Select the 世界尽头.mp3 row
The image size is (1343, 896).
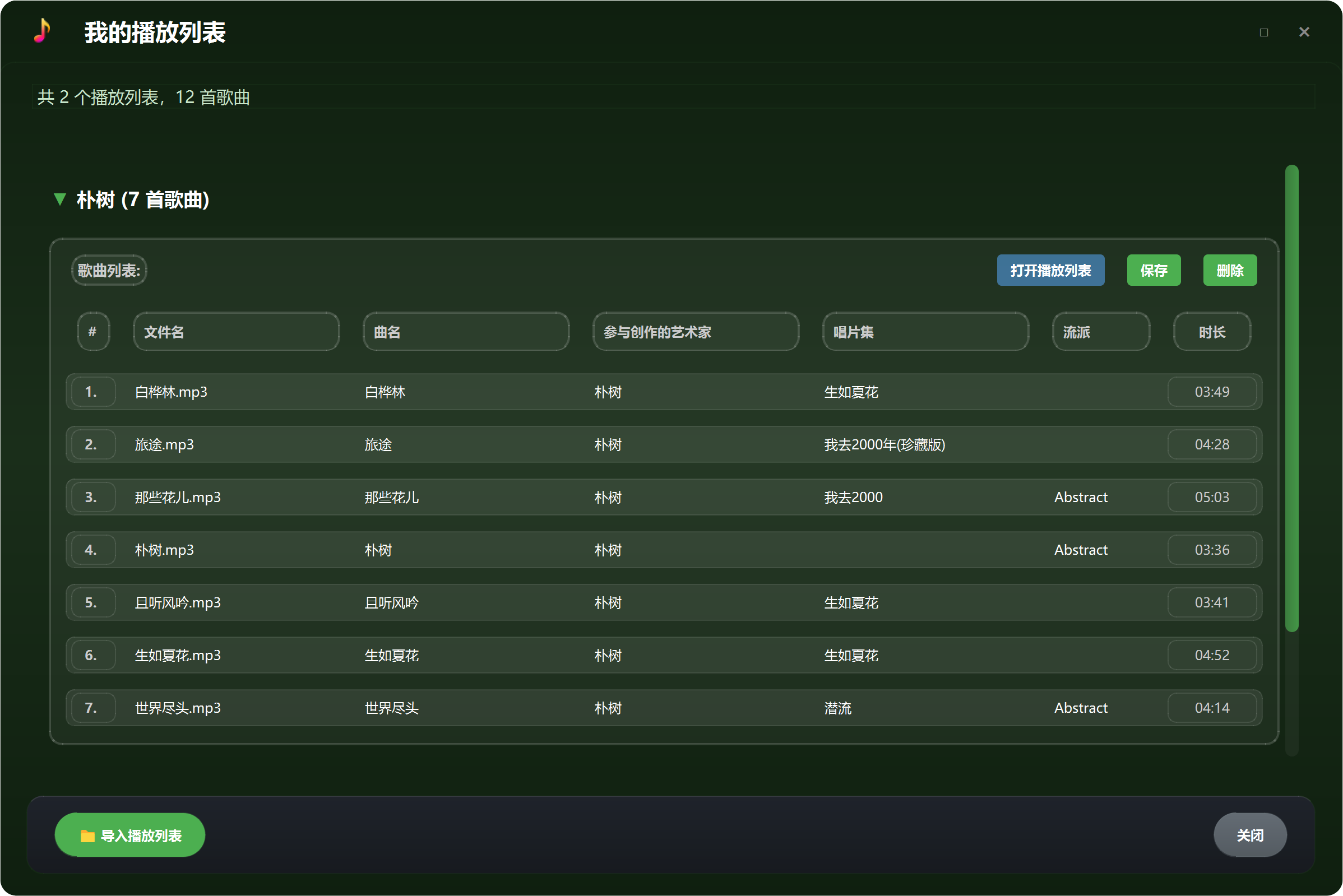pyautogui.click(x=177, y=708)
